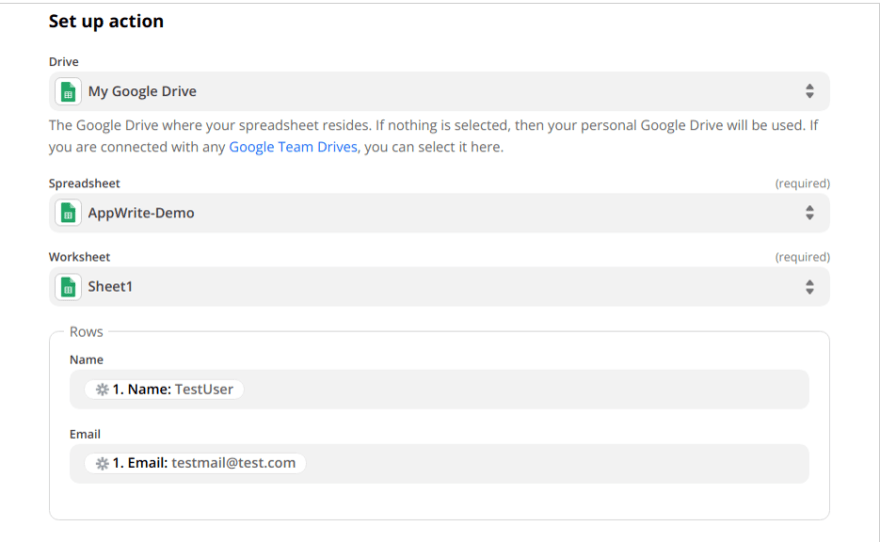Select the 1. Email: testmail@test.com pill

195,463
